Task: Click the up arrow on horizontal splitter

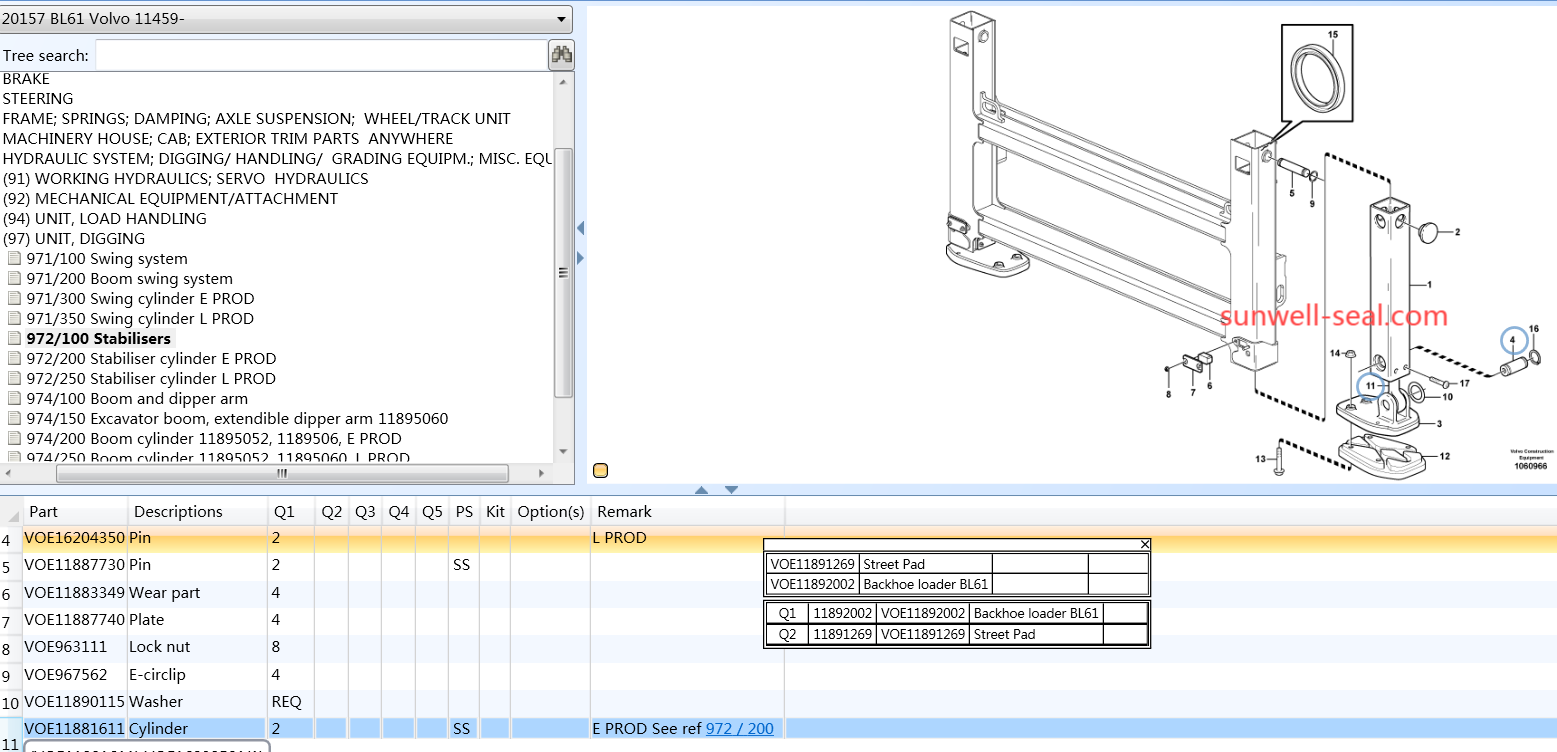Action: pyautogui.click(x=701, y=490)
